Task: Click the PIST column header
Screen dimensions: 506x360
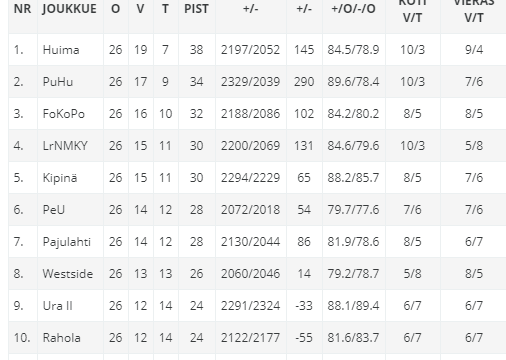Action: pyautogui.click(x=196, y=9)
